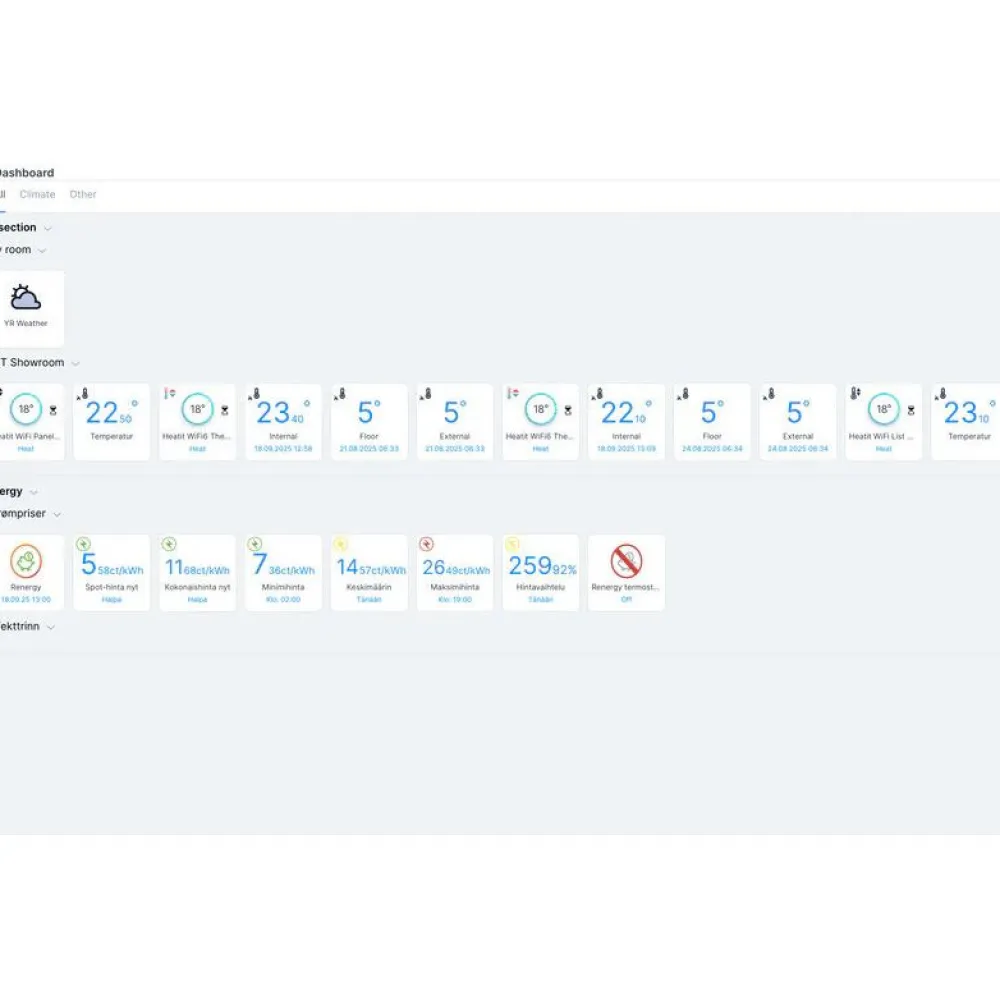
Task: Collapse the 'section' chevron
Action: pos(48,228)
